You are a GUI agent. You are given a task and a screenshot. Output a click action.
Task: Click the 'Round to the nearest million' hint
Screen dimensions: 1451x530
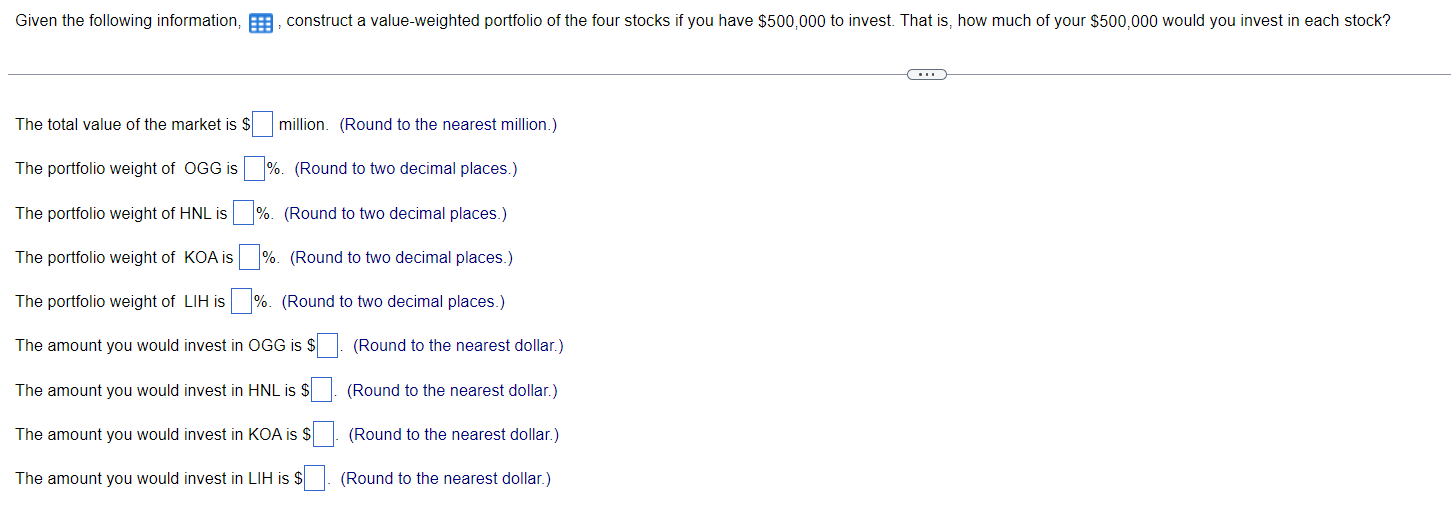click(x=448, y=125)
